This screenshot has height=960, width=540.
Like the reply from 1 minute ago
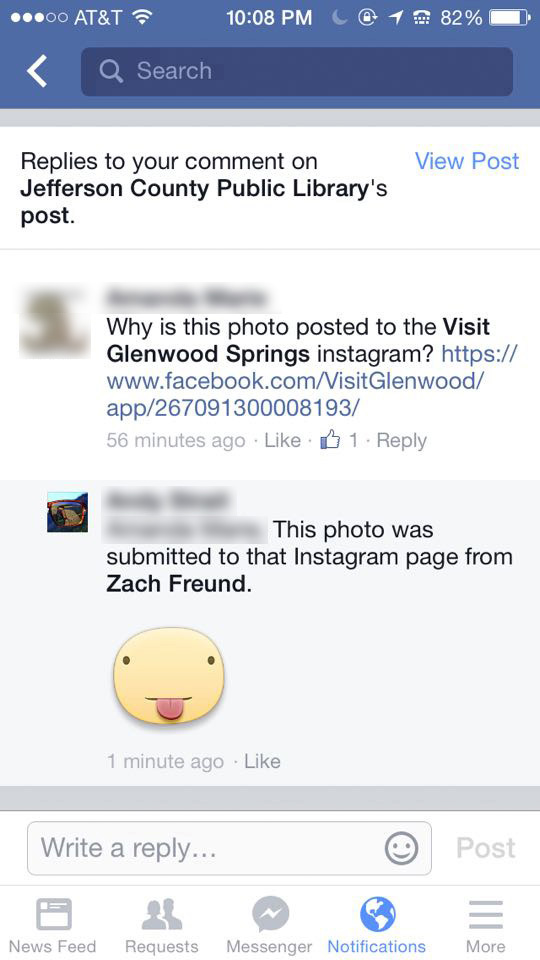coord(262,761)
